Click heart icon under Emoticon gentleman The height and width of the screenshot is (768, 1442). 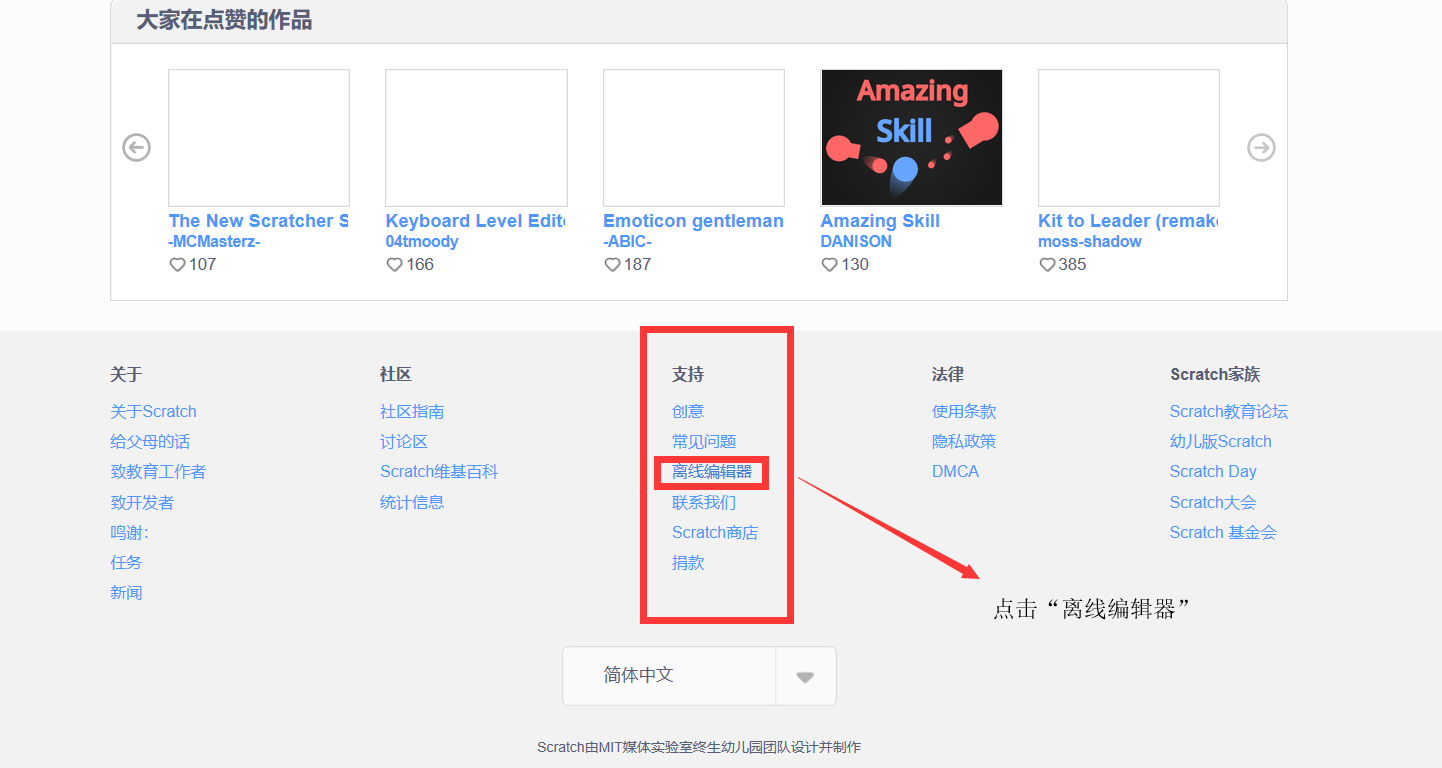(x=612, y=265)
